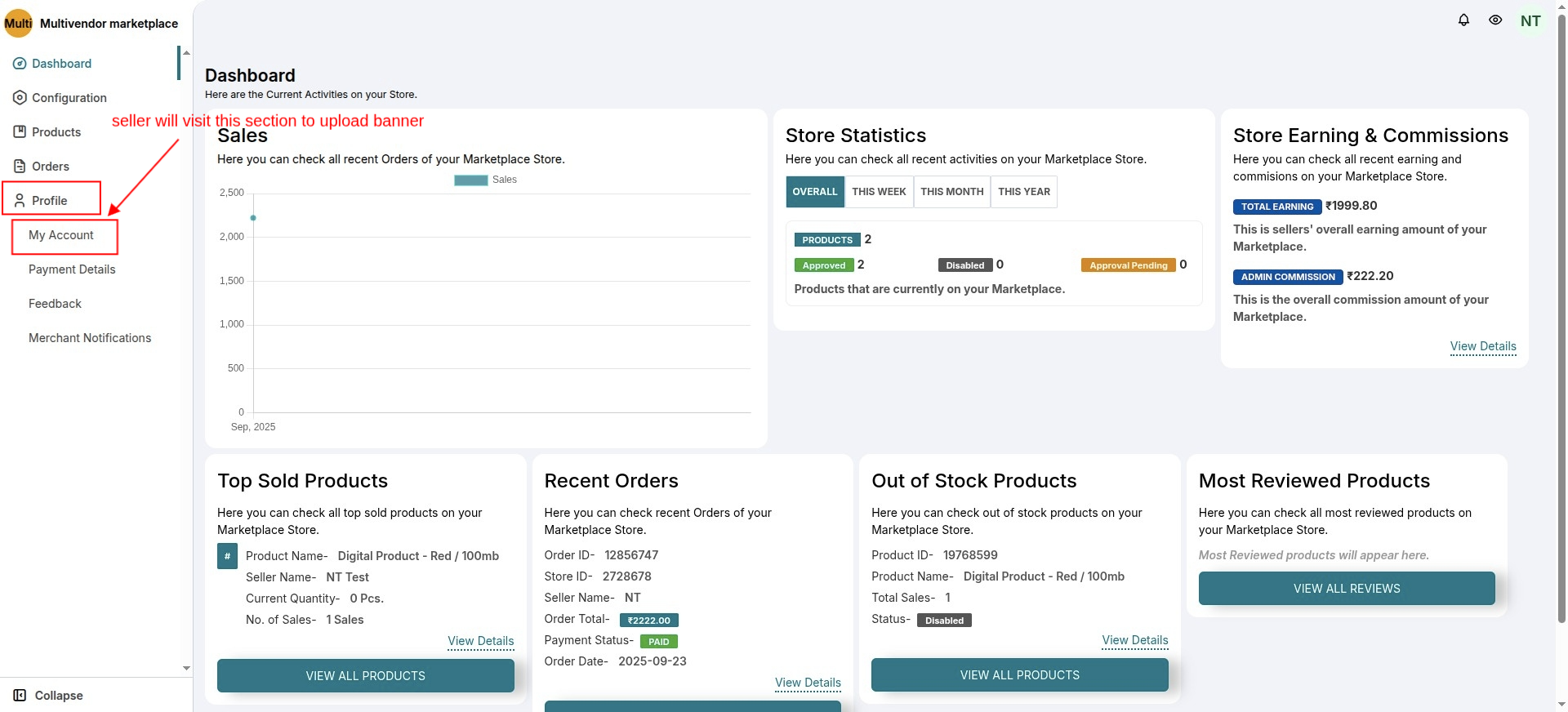Click the notification bell icon
Viewport: 1568px width, 712px height.
tap(1463, 20)
